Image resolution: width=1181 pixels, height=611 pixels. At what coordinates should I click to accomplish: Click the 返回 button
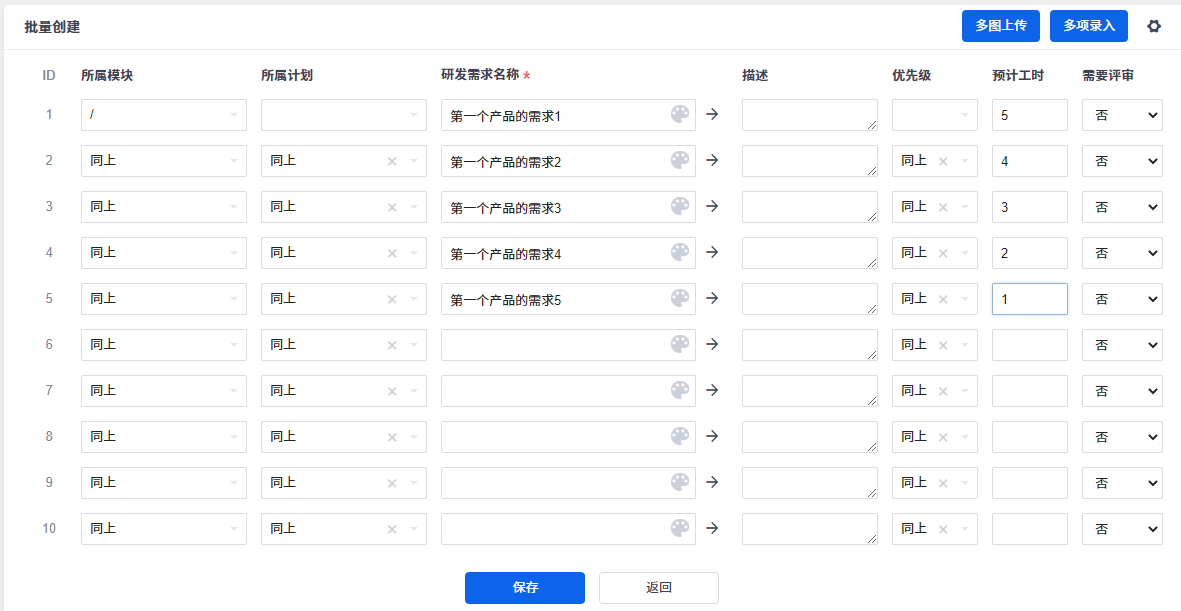tap(659, 588)
